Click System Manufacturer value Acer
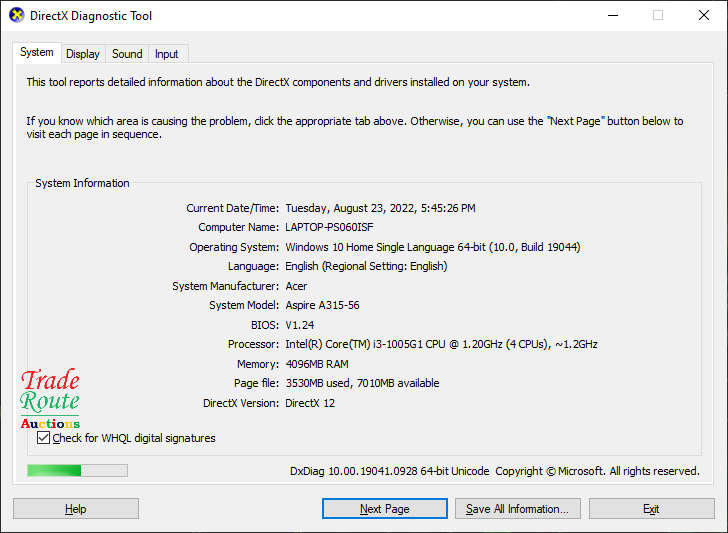 (296, 286)
